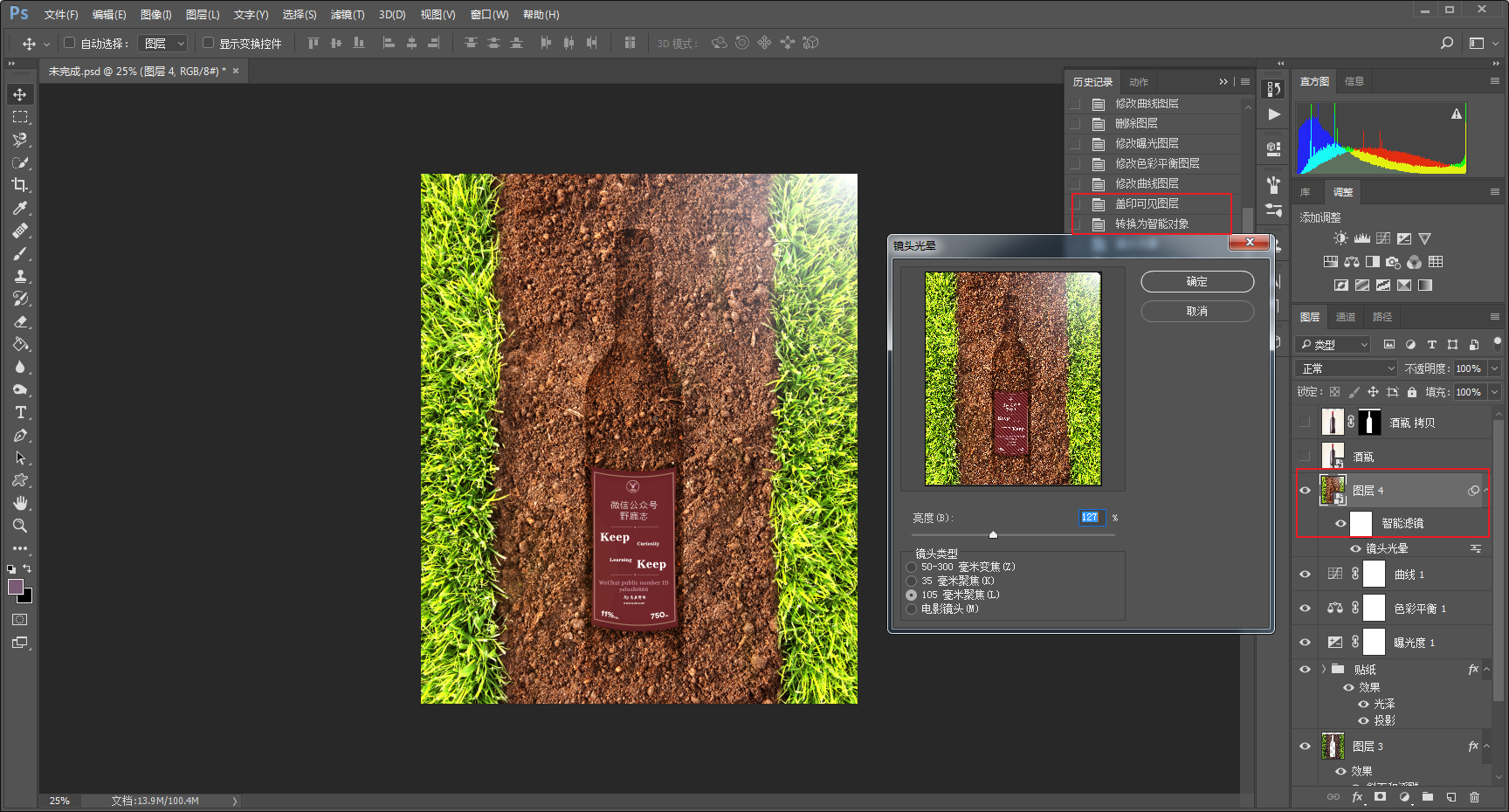This screenshot has width=1509, height=812.
Task: Click the brightness percentage input field
Action: (x=1092, y=518)
